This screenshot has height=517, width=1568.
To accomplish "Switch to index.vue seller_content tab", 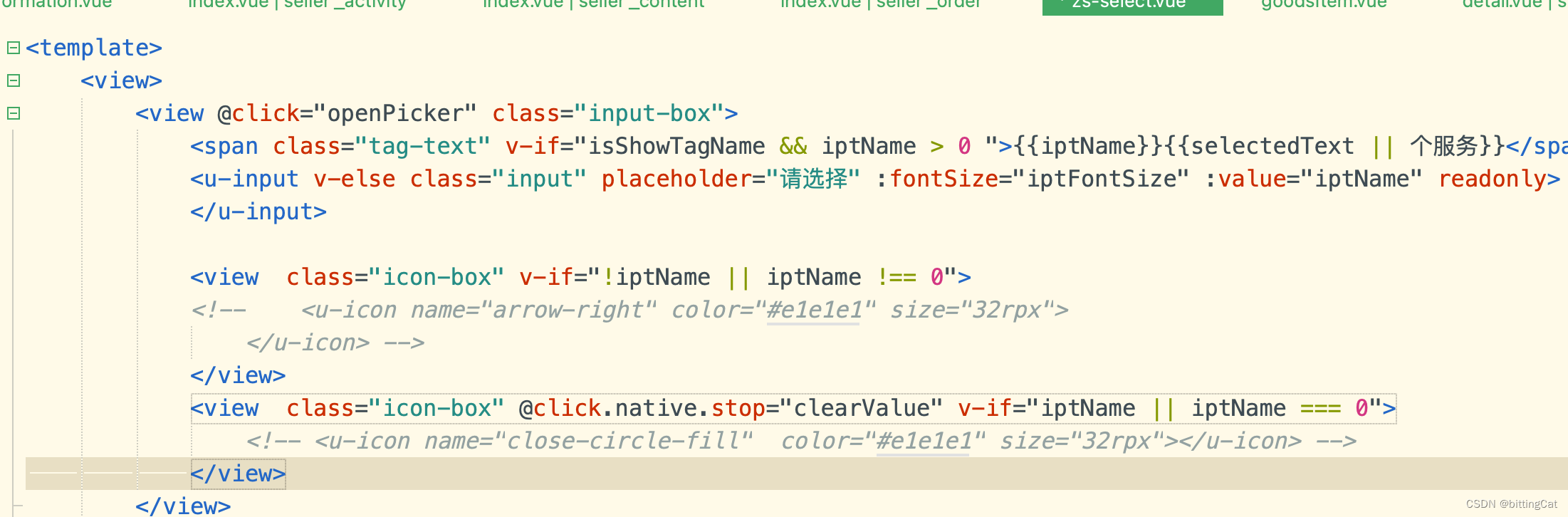I will [x=593, y=4].
